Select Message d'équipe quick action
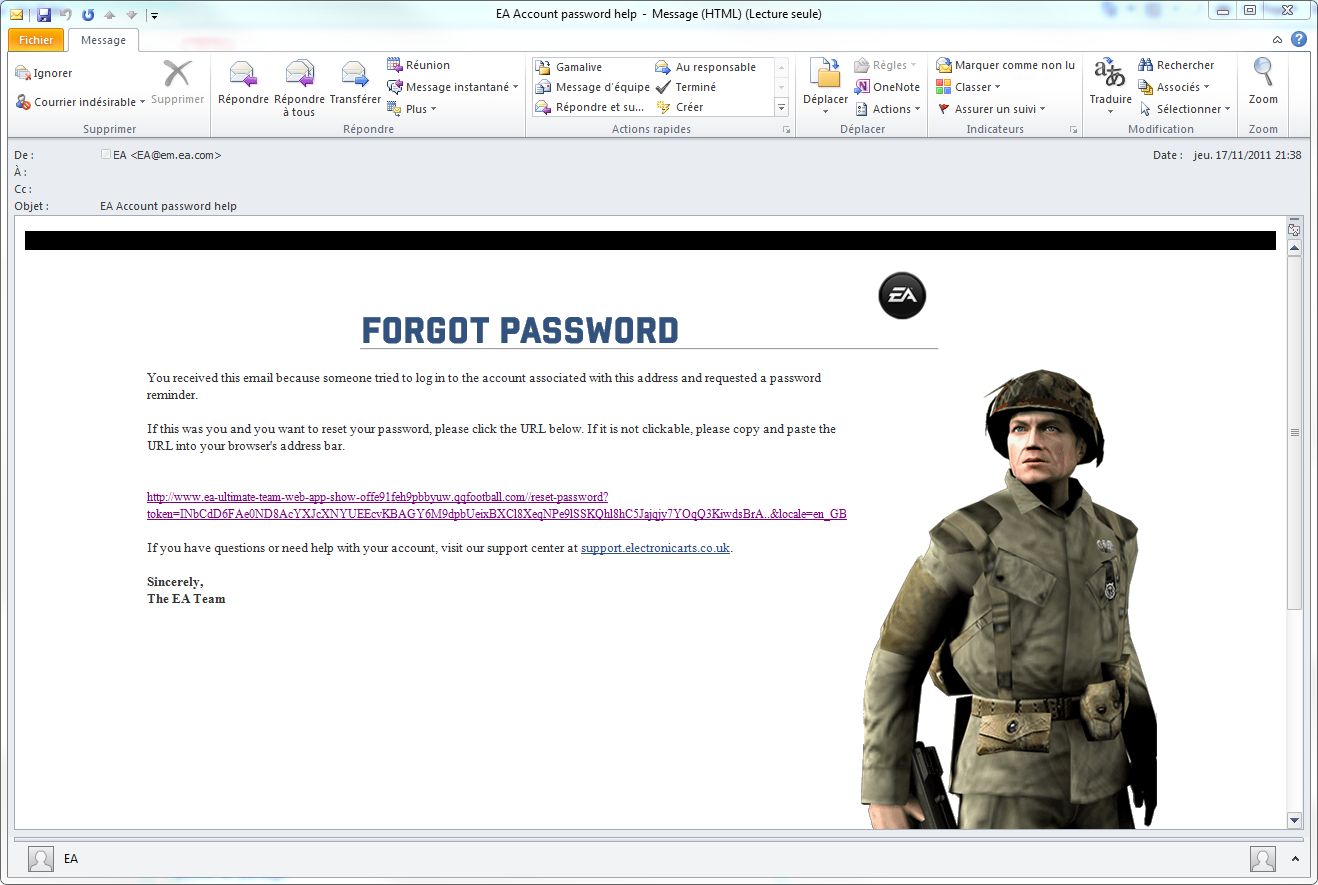1318x885 pixels. 593,87
